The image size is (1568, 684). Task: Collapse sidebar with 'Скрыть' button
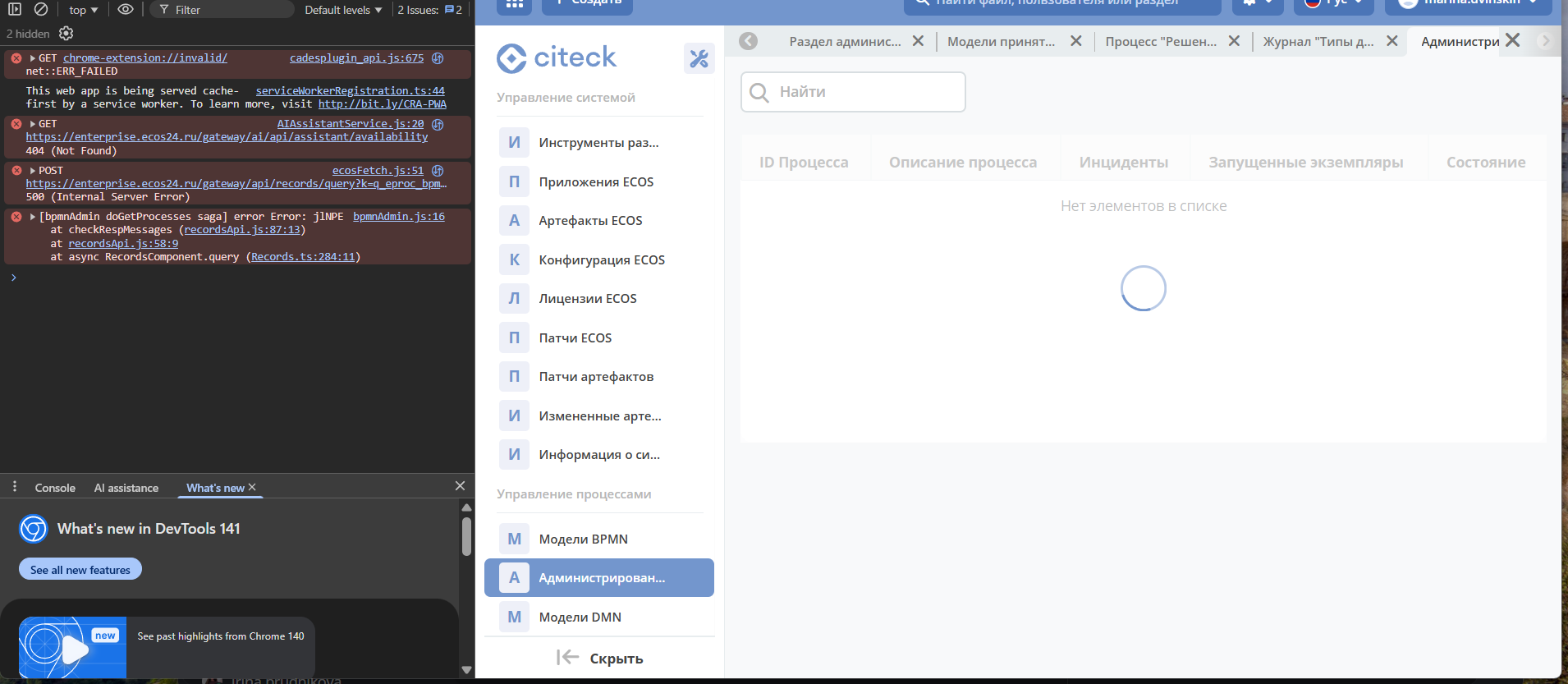pyautogui.click(x=600, y=659)
